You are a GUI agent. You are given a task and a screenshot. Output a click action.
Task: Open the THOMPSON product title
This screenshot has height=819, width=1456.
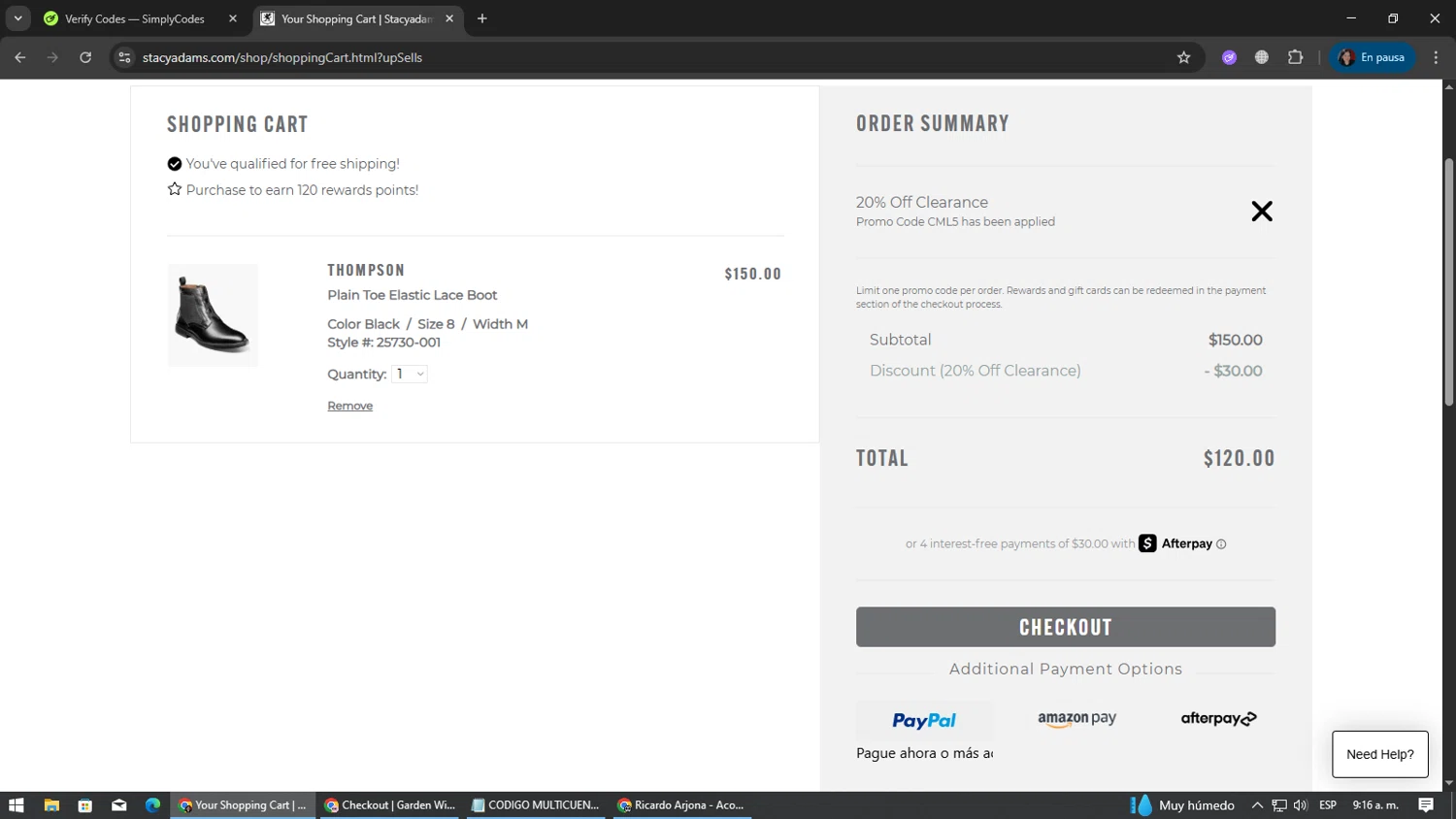(x=366, y=271)
